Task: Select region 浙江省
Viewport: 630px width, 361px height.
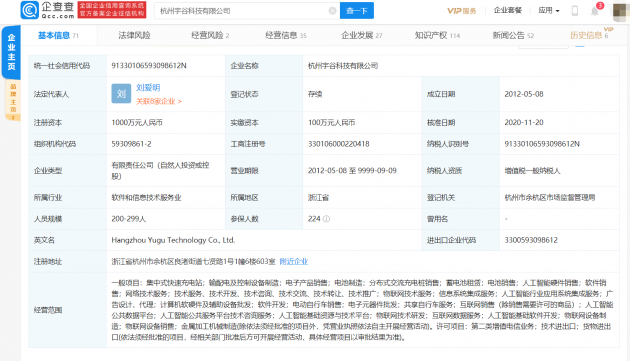Action: (318, 198)
